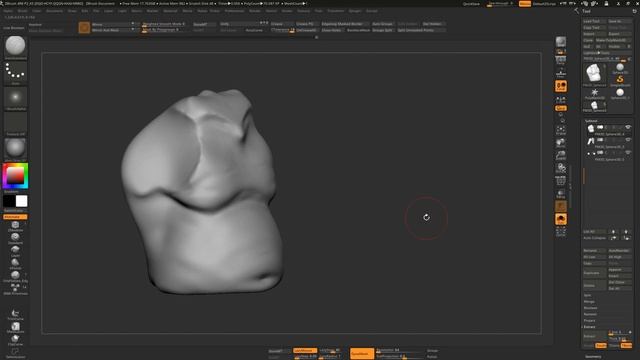This screenshot has width=640, height=360.
Task: Collapse the Subtool section header
Action: pyautogui.click(x=591, y=121)
